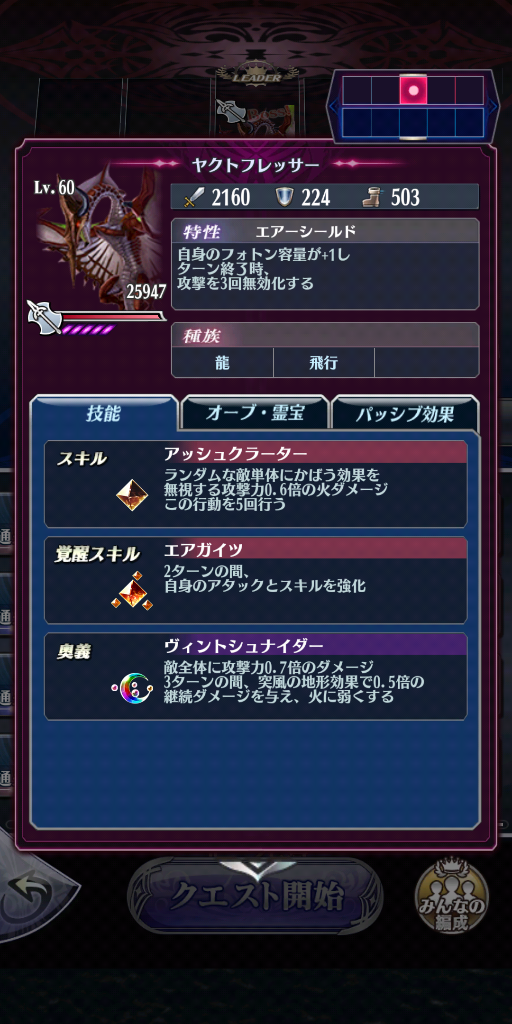The width and height of the screenshot is (512, 1024).
Task: Tap the アッシュクラーター skill gem icon
Action: point(132,495)
